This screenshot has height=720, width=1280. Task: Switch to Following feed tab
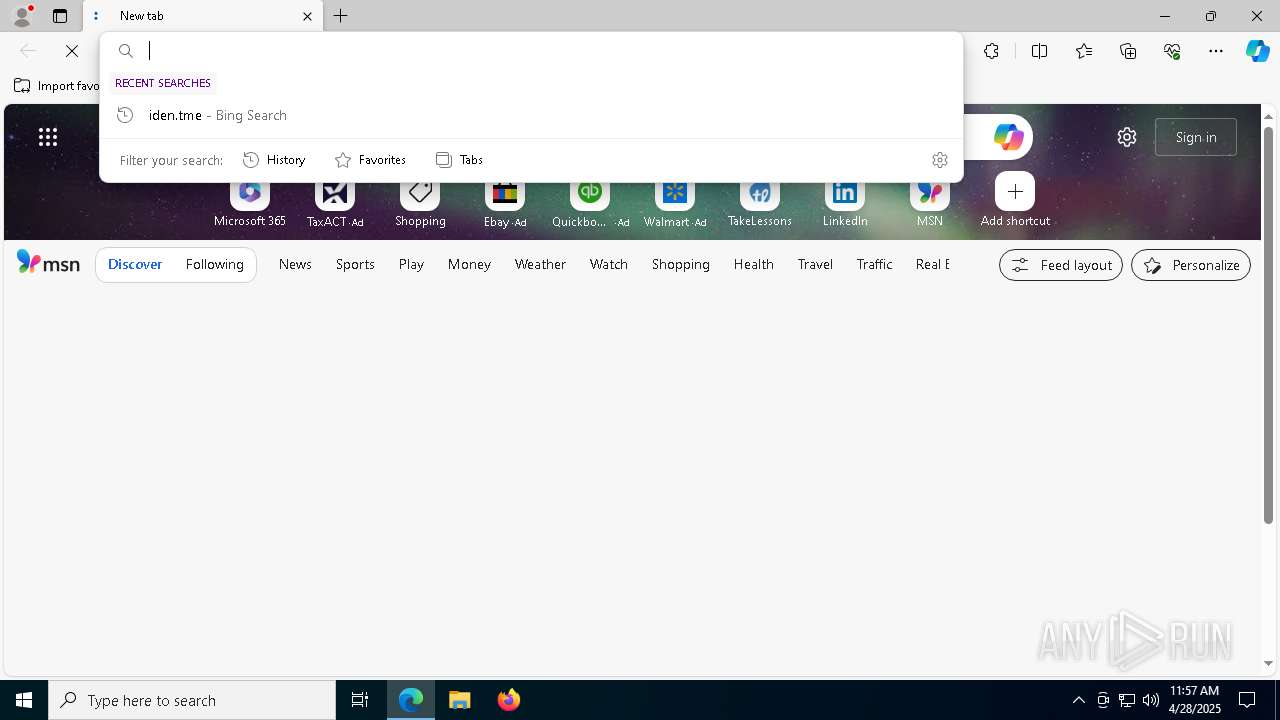(215, 264)
